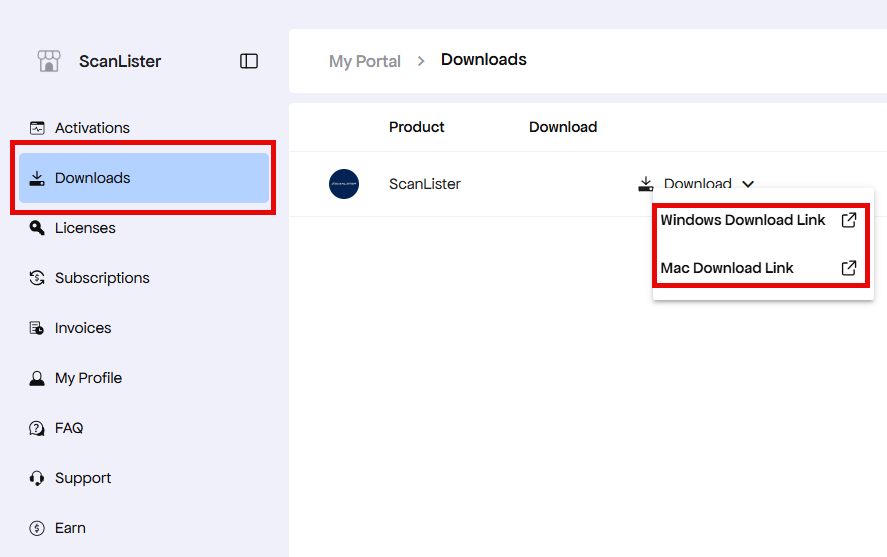Click the Product column header
Image resolution: width=887 pixels, height=557 pixels.
coord(416,127)
